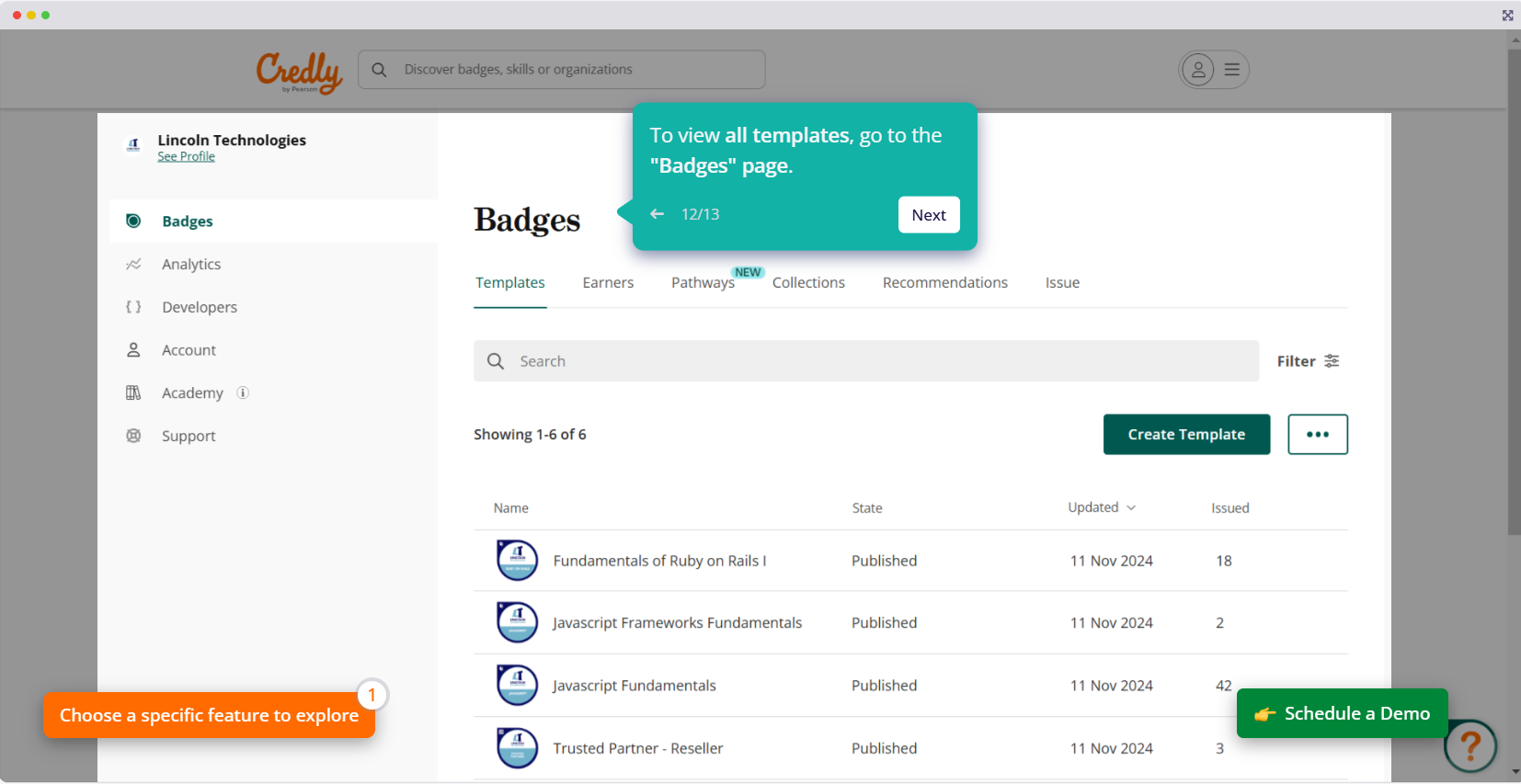Viewport: 1521px width, 784px height.
Task: Open the user profile menu icon
Action: pos(1197,70)
